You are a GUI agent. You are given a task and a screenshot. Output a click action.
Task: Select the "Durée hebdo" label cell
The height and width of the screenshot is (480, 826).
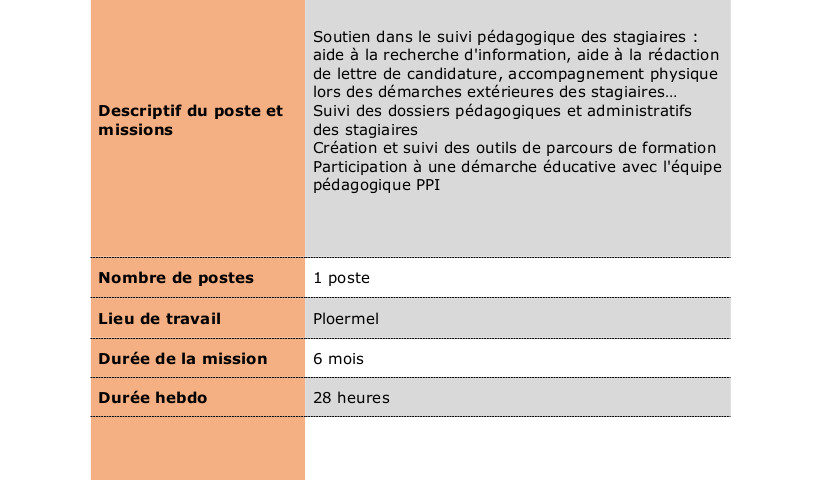[x=153, y=398]
